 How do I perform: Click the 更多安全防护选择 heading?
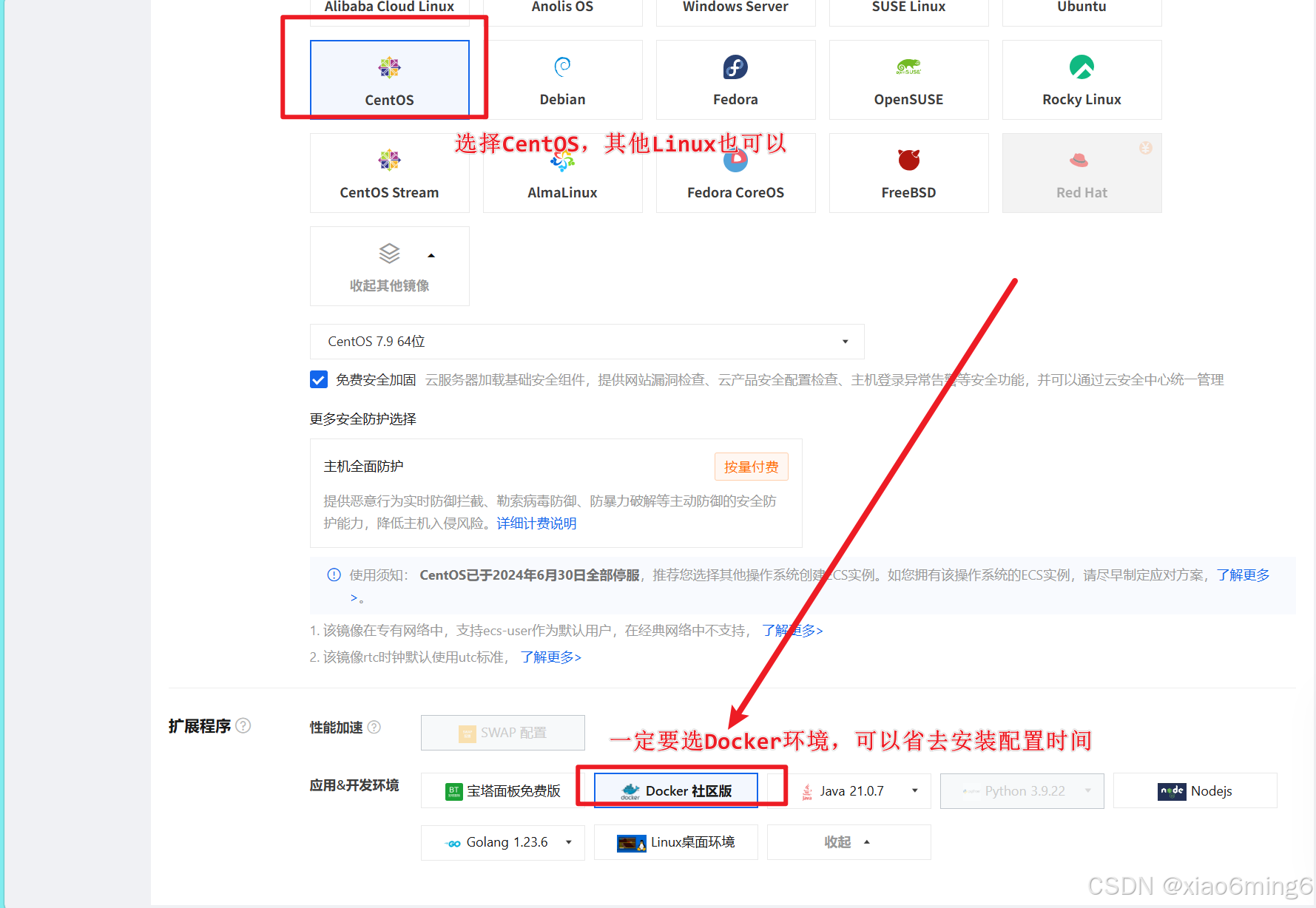(362, 419)
